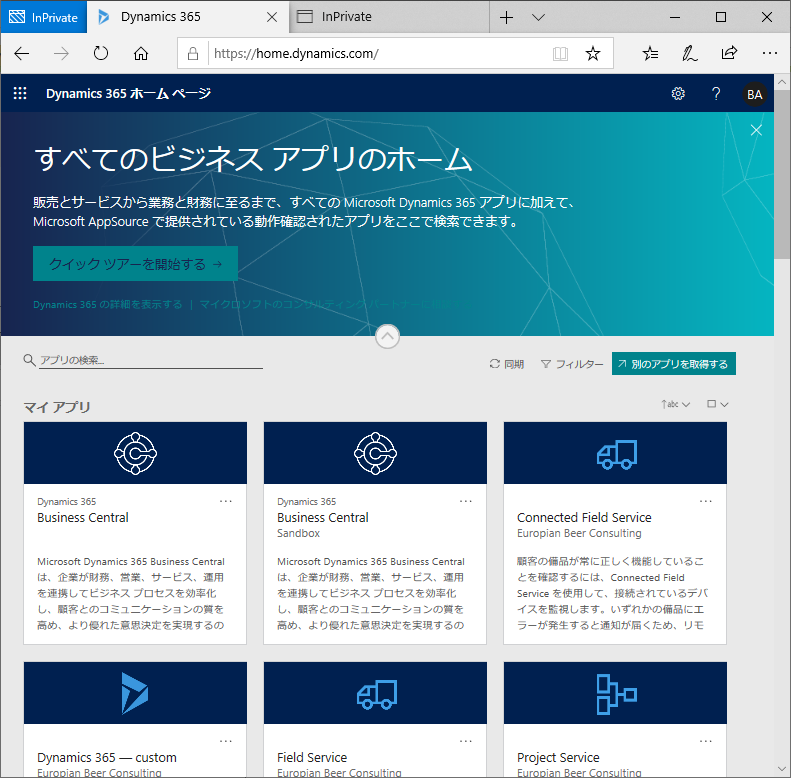Start the quick tour button

[135, 263]
